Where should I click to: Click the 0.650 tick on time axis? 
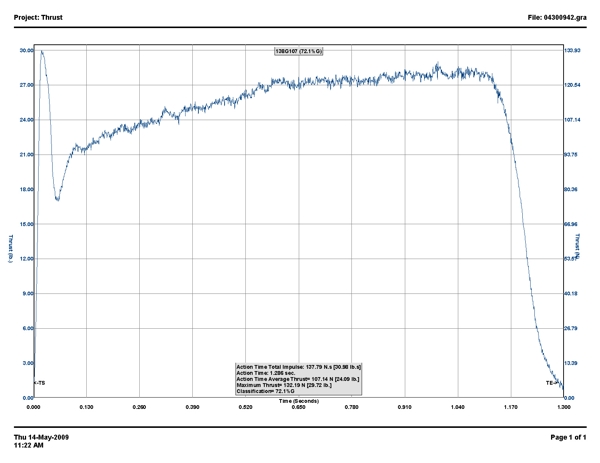pos(298,407)
